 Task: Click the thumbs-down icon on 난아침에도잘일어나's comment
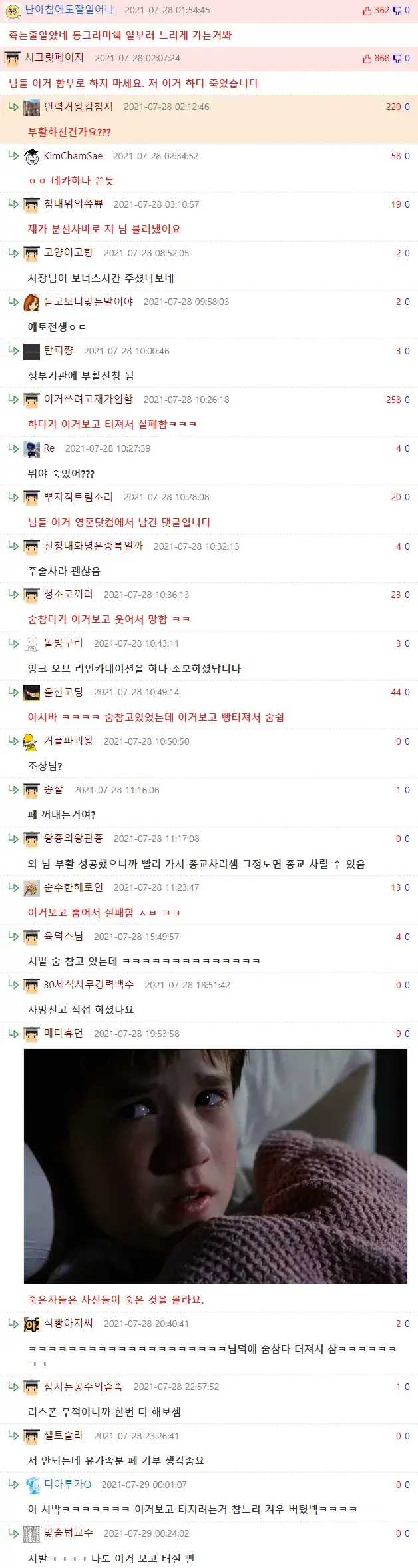click(x=397, y=11)
